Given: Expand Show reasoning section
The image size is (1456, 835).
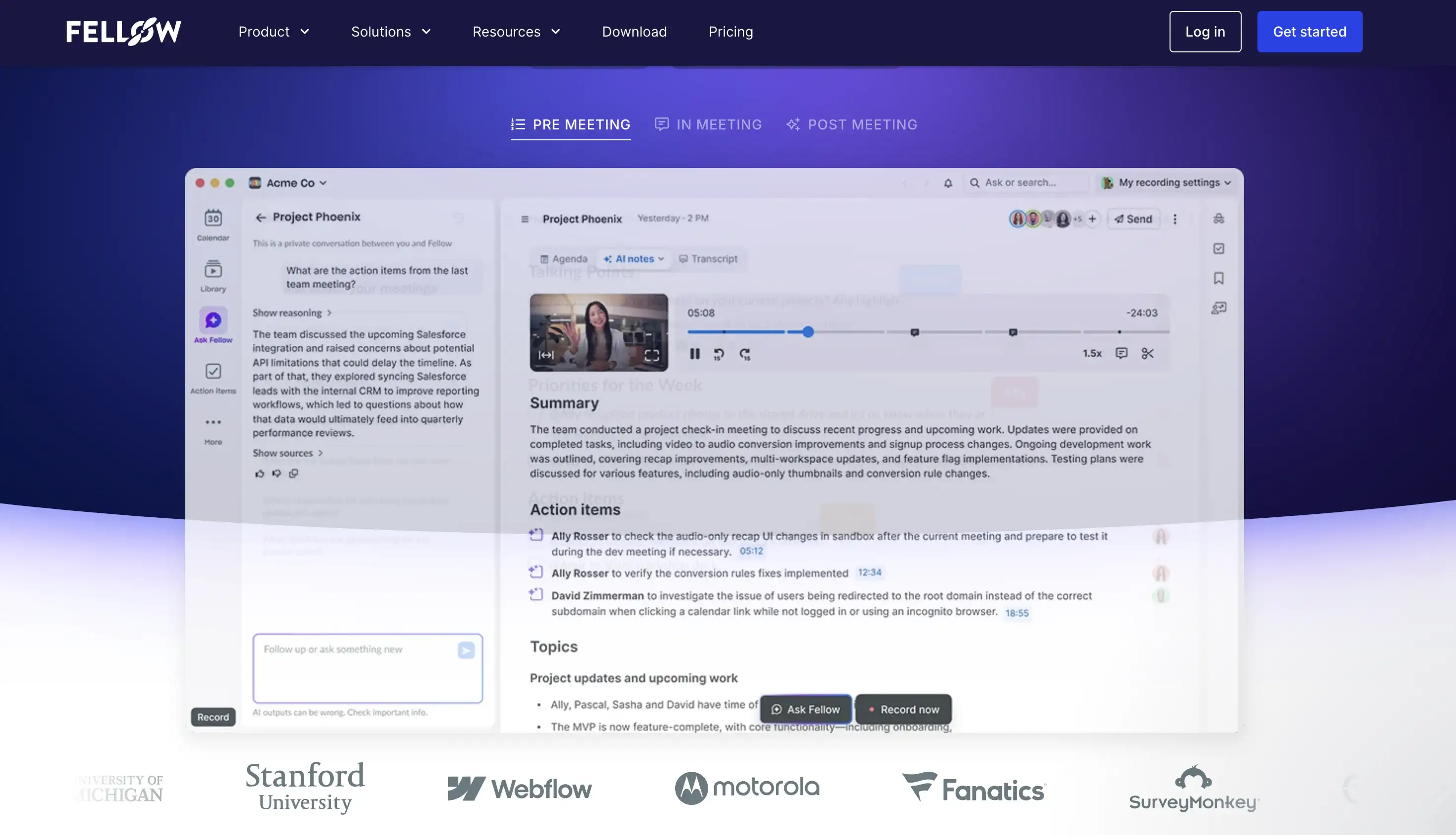Looking at the screenshot, I should pyautogui.click(x=292, y=313).
